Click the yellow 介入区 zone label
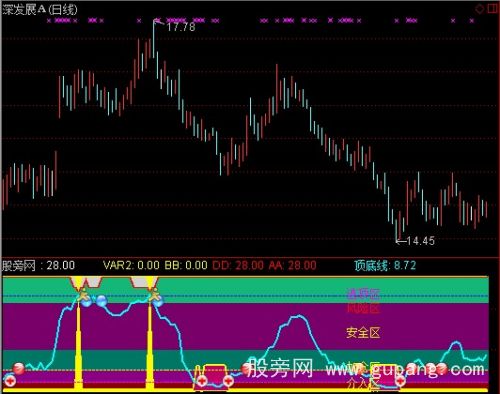Screen dimensions: 500x394 coord(363,384)
